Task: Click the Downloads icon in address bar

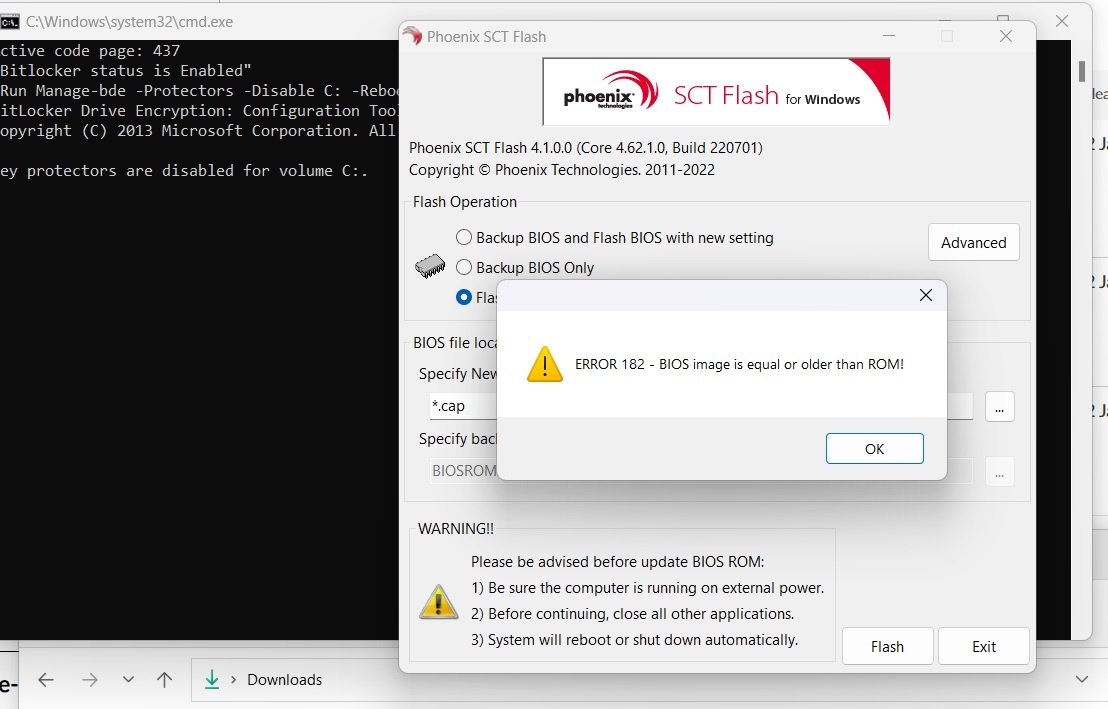Action: click(212, 679)
